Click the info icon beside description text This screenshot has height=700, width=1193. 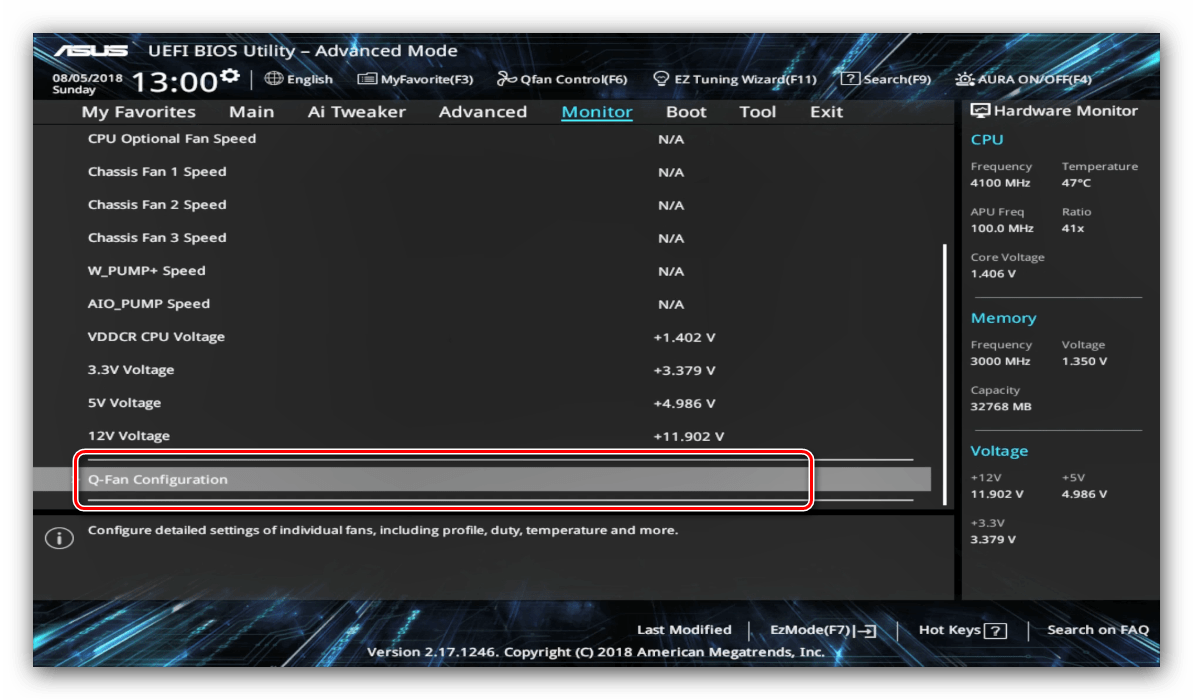59,538
